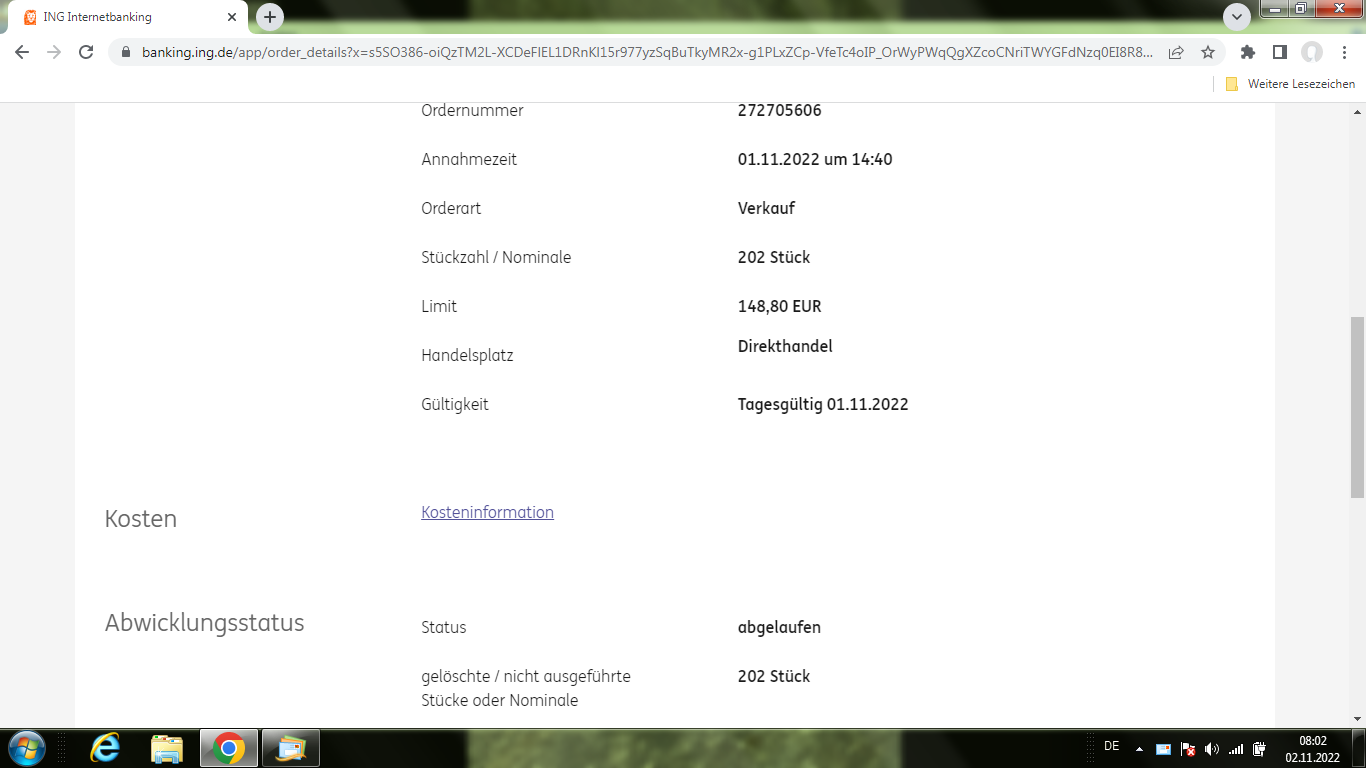
Task: Open the Chrome Extensions puzzle icon
Action: (x=1247, y=52)
